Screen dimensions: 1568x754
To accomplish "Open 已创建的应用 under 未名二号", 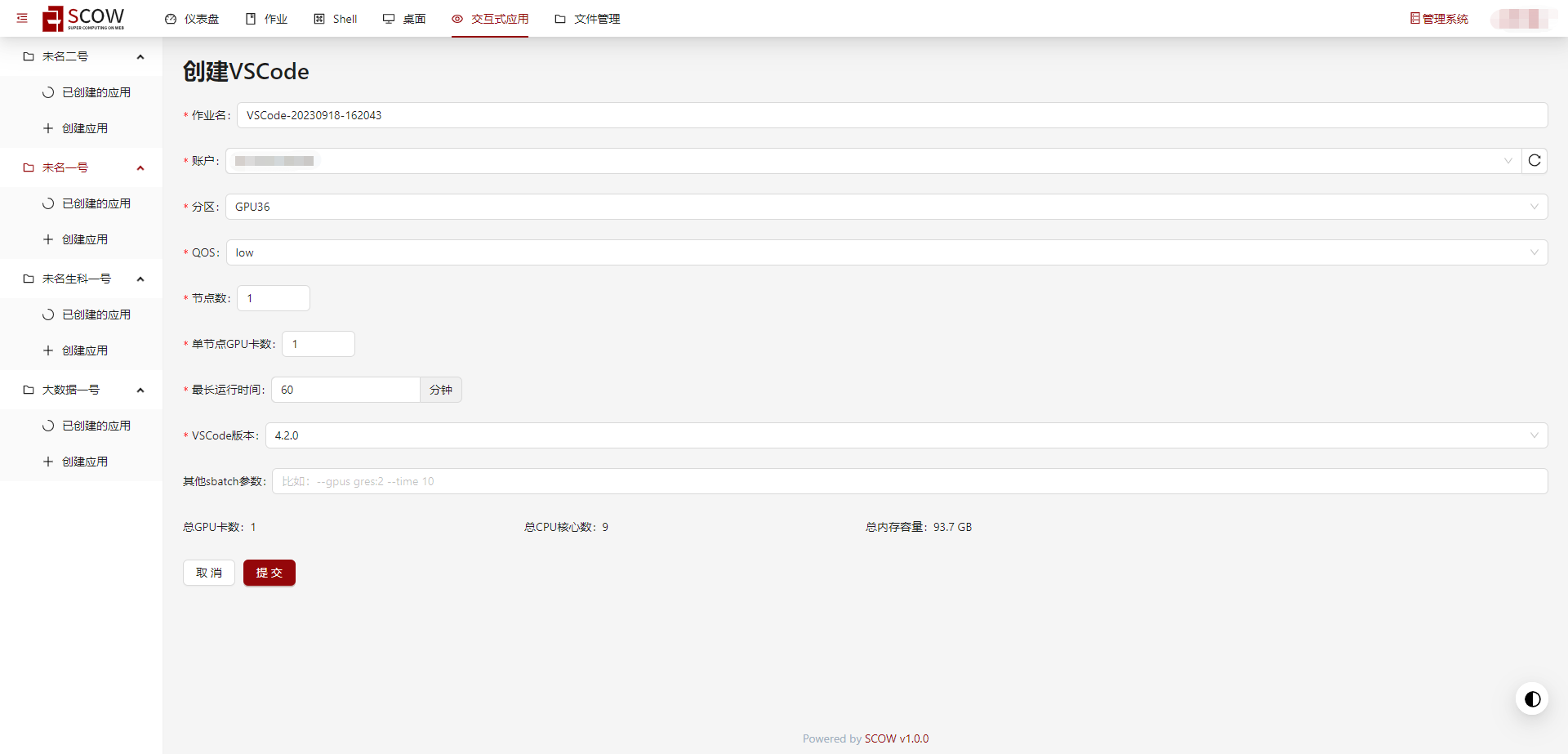I will [96, 92].
